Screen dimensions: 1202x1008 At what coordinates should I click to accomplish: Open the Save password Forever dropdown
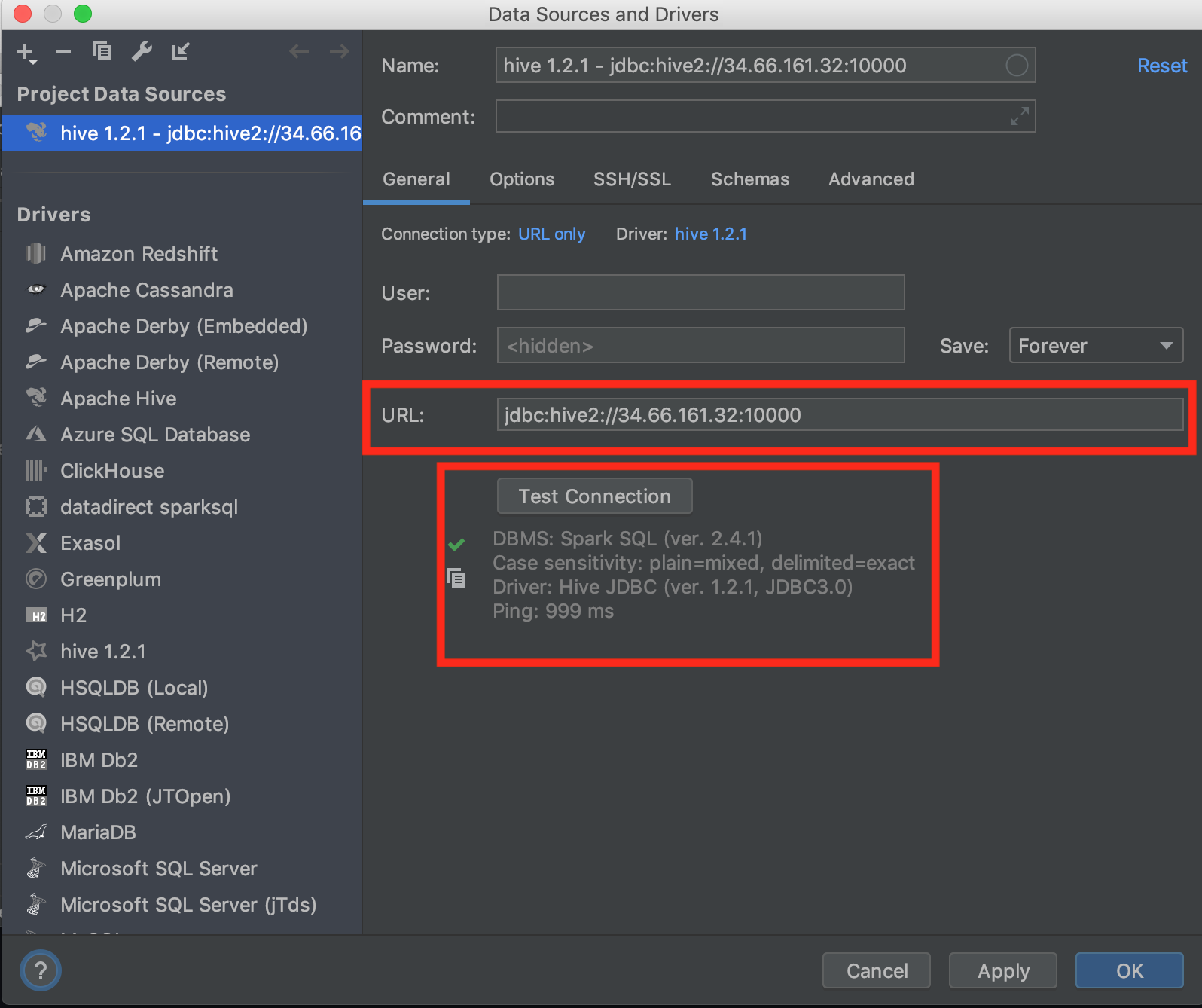(1096, 345)
